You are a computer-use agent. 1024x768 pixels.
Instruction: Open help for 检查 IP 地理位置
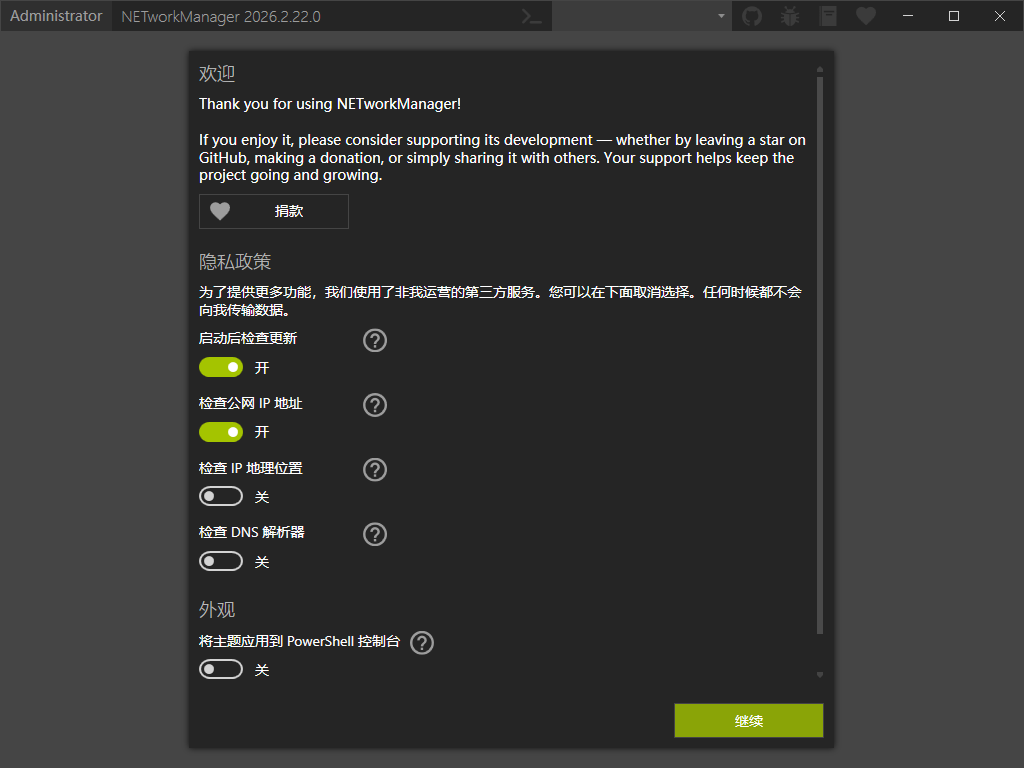click(374, 469)
